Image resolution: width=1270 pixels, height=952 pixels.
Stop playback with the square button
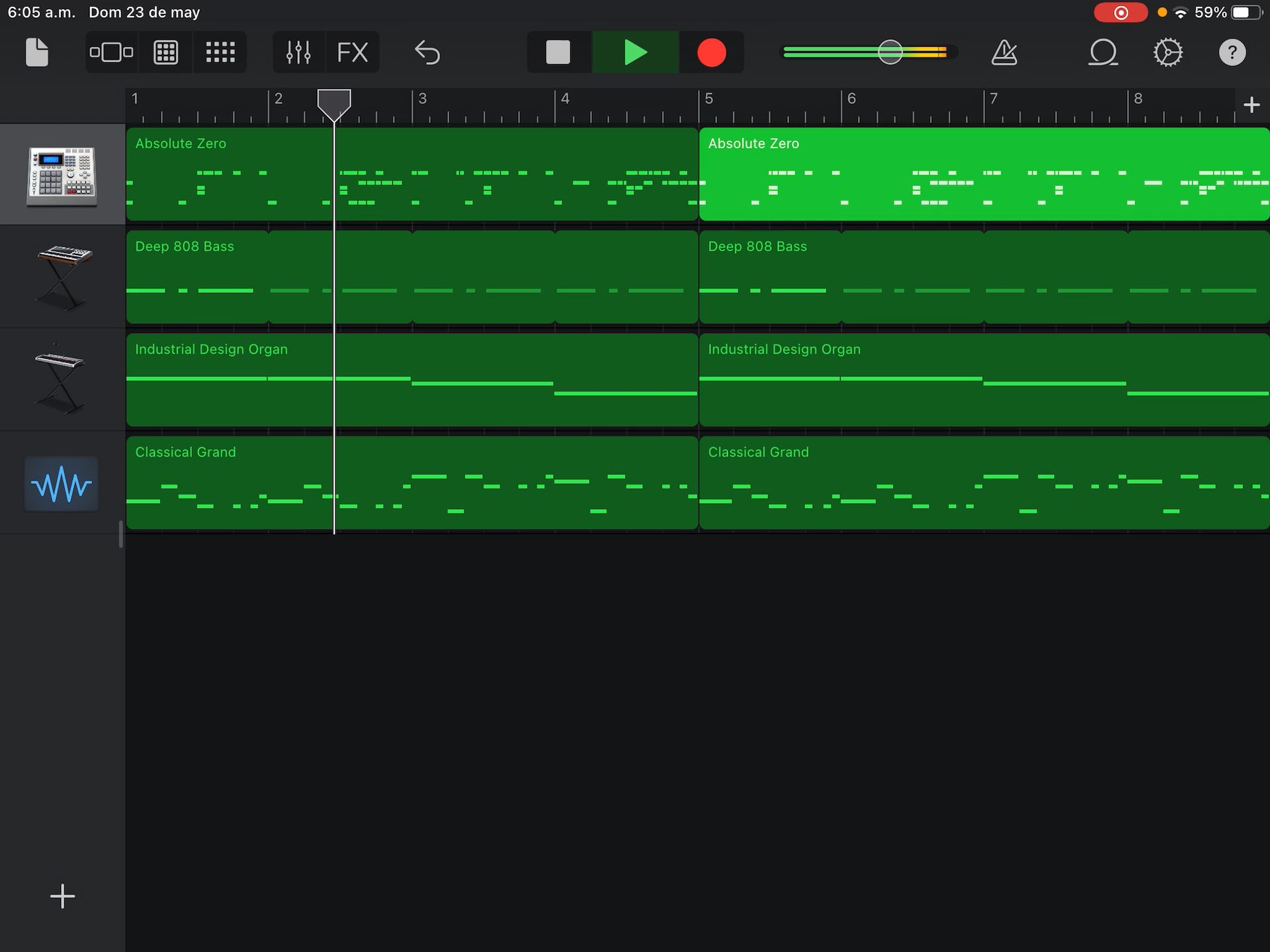pos(558,52)
